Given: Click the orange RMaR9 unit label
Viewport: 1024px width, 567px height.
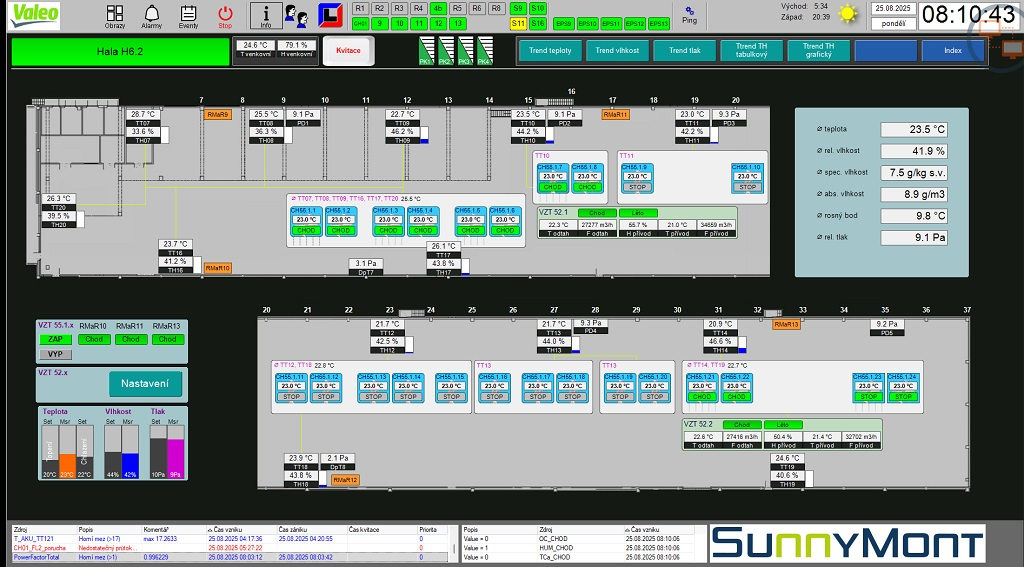Looking at the screenshot, I should point(217,115).
